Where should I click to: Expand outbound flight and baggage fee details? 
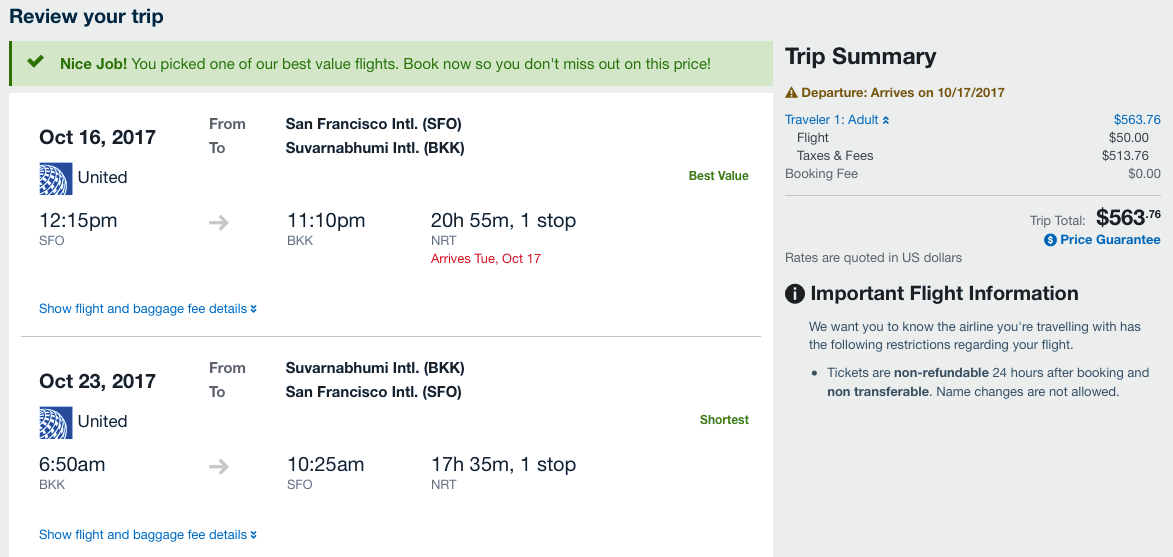(147, 309)
